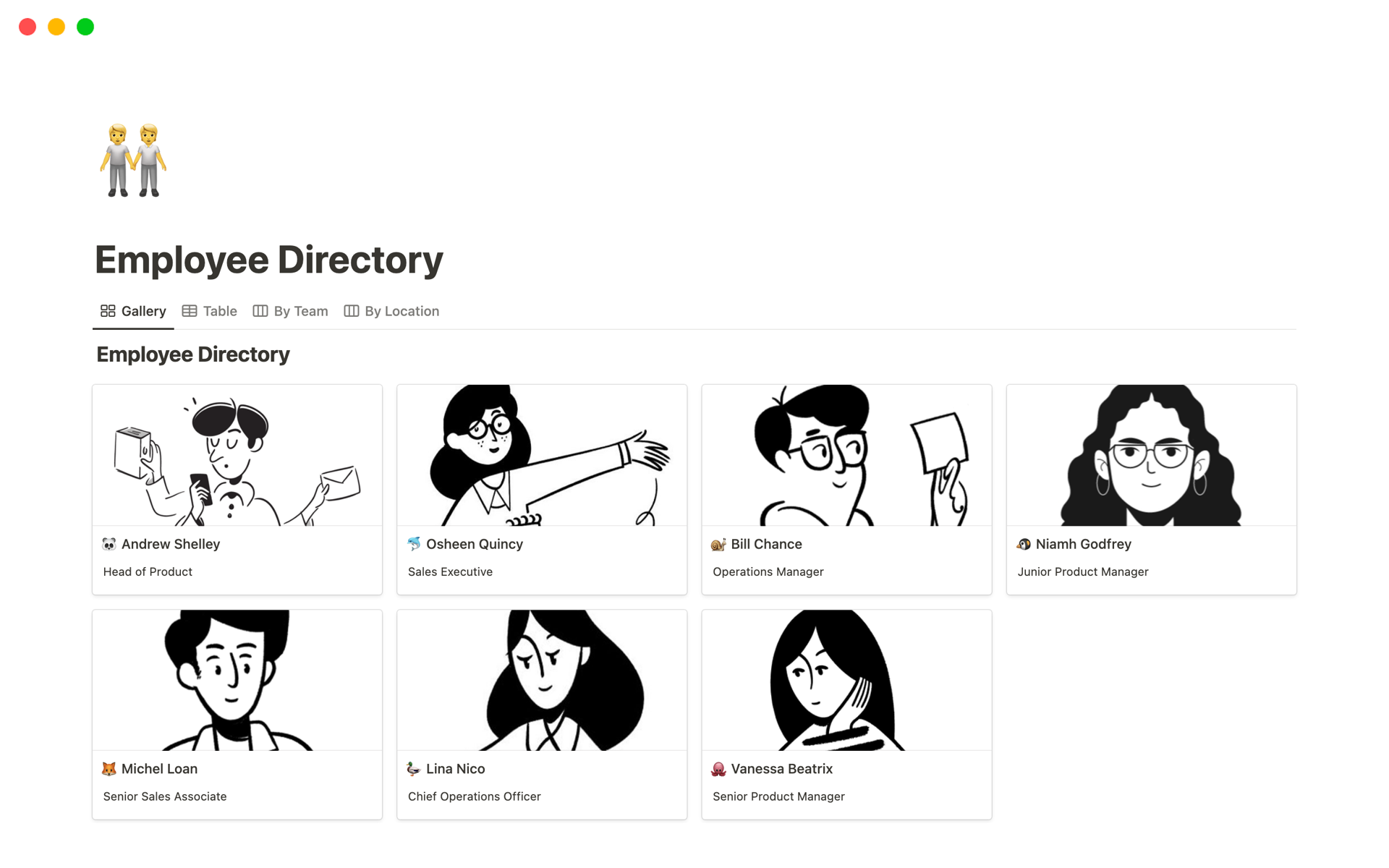Viewport: 1389px width, 868px height.
Task: Click the Table view icon
Action: pyautogui.click(x=189, y=310)
